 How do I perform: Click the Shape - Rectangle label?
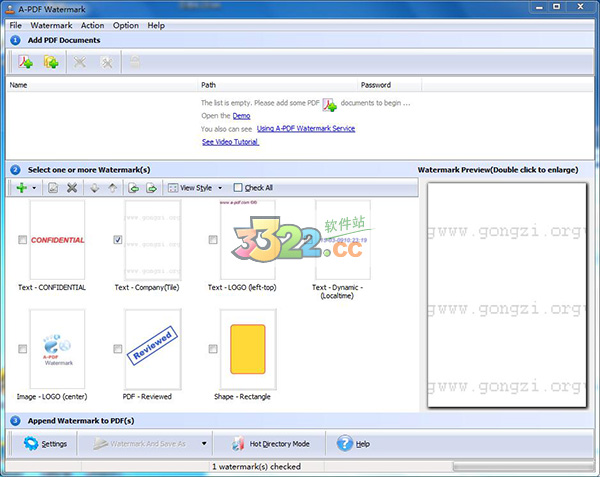pyautogui.click(x=242, y=397)
